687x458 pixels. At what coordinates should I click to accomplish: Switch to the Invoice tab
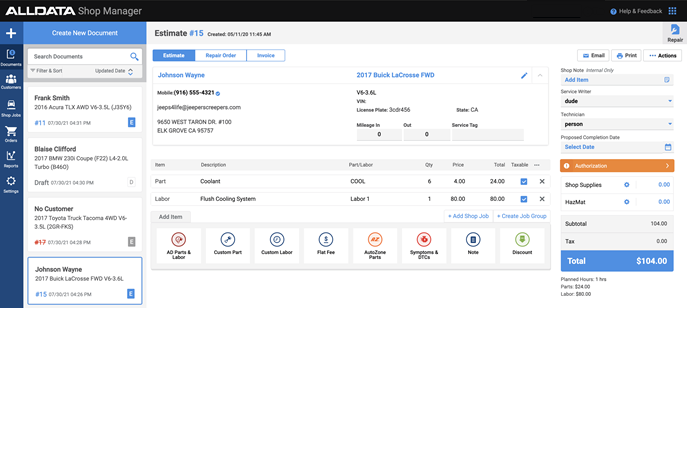pos(265,56)
